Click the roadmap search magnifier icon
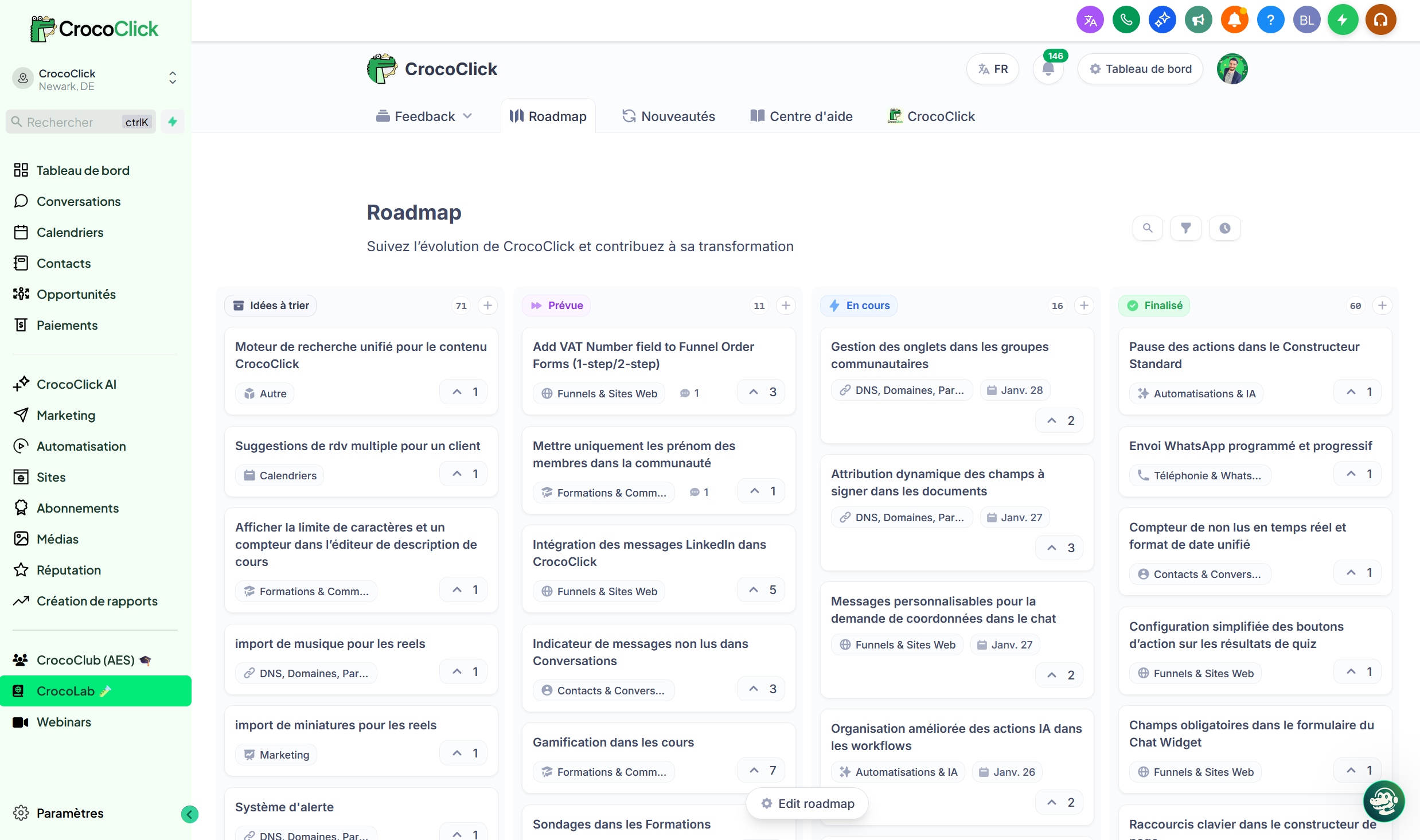Image resolution: width=1420 pixels, height=840 pixels. click(1148, 228)
